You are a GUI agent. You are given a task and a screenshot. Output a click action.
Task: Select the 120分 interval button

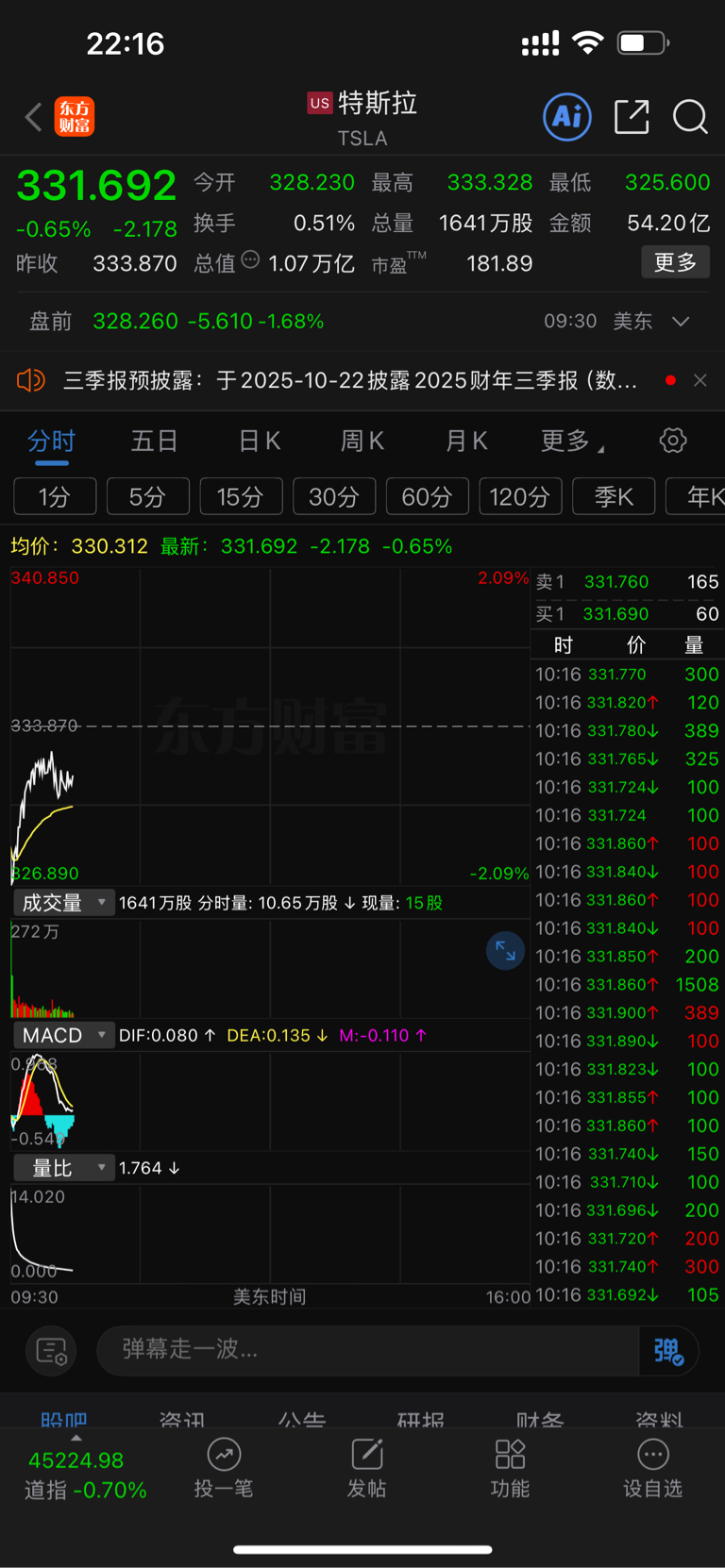coord(520,496)
